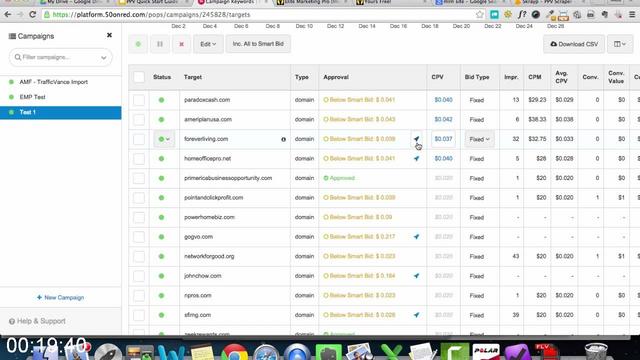Click smart bid arrow icon for gogvo.com
Screen dimensions: 640x360
click(416, 237)
